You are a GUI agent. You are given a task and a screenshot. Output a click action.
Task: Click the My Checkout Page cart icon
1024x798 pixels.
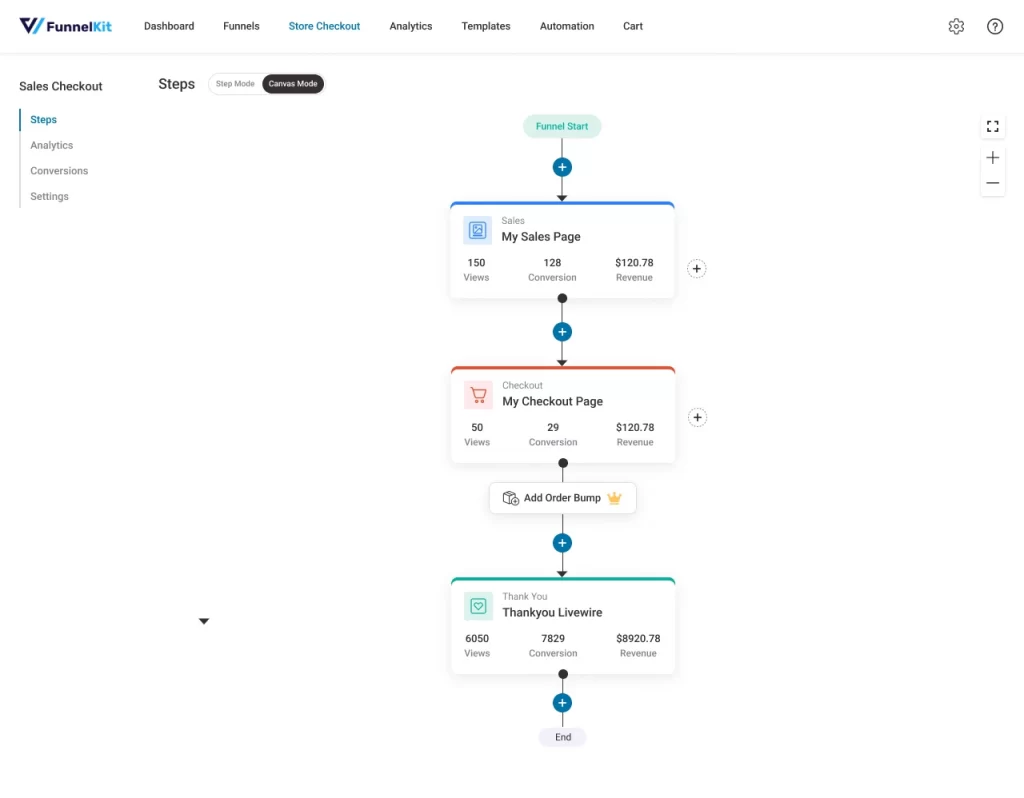(478, 395)
